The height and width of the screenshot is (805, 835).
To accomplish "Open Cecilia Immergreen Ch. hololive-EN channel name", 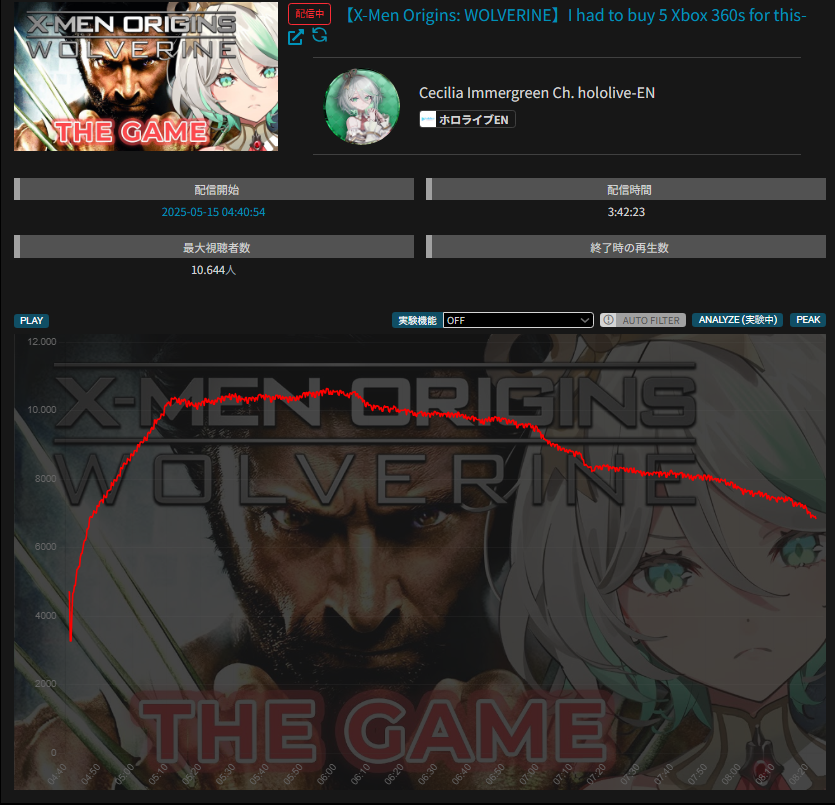I will pos(537,93).
